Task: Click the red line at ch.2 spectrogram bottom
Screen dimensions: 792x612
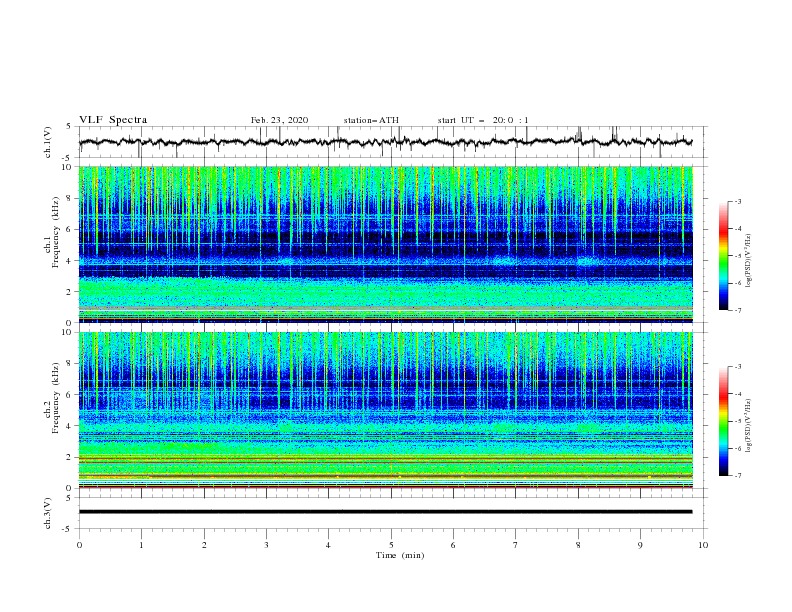Action: click(385, 487)
